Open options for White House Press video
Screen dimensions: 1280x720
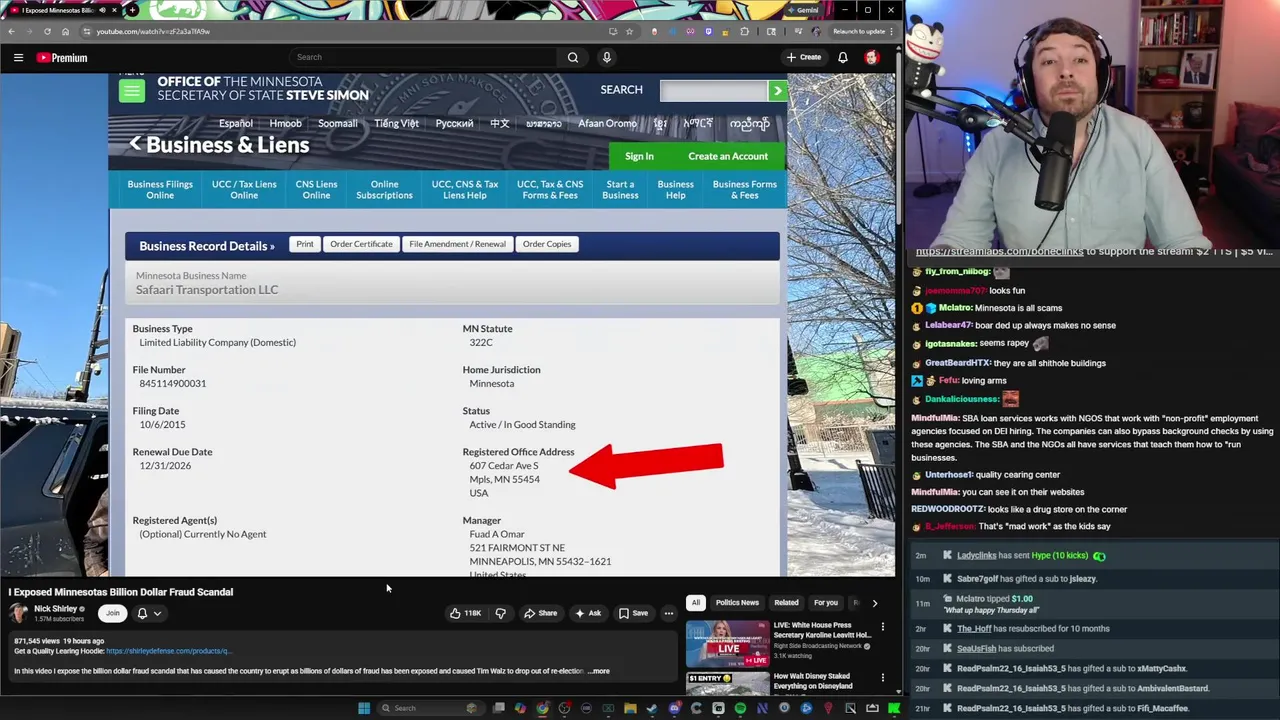(882, 627)
